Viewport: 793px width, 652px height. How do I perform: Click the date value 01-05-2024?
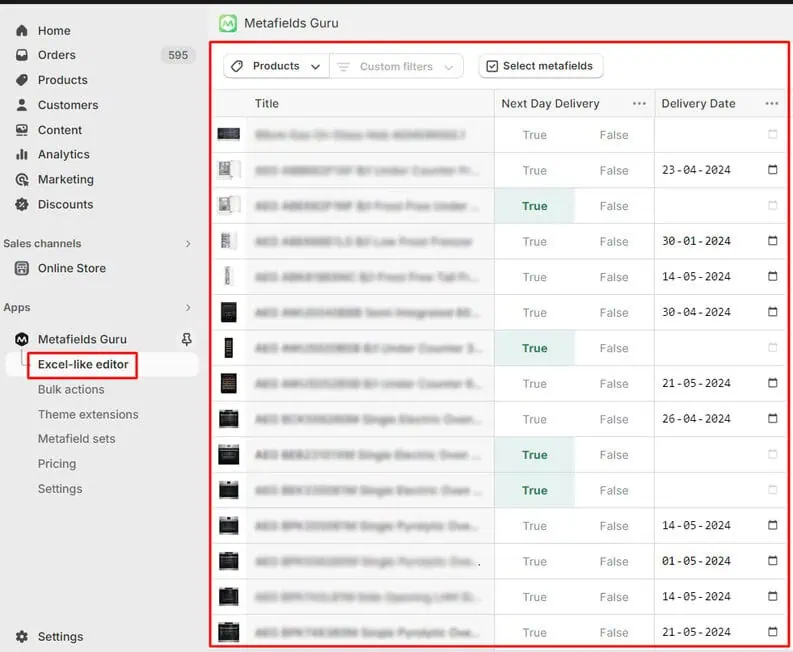[696, 561]
